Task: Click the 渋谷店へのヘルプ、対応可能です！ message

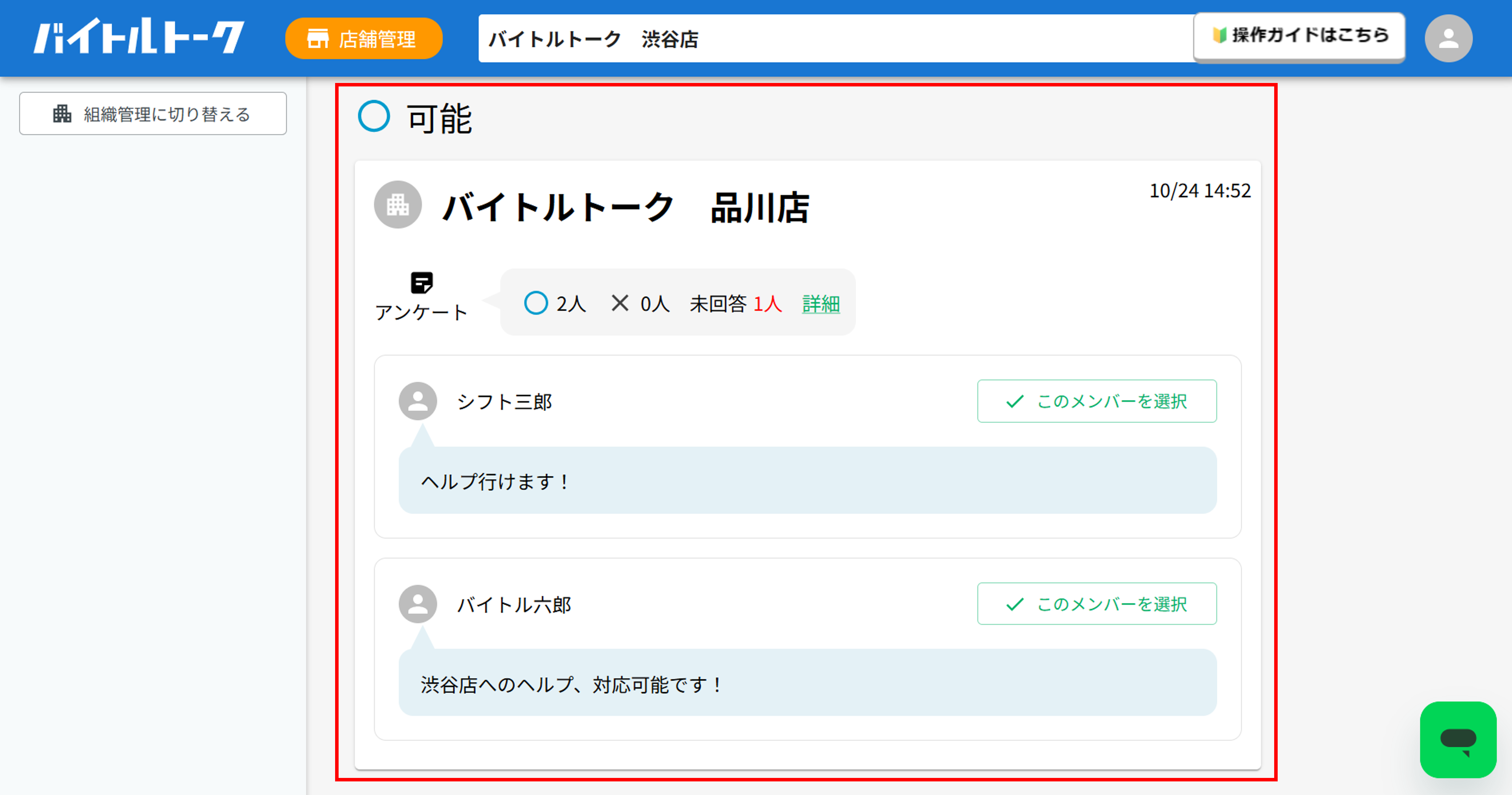Action: 808,683
